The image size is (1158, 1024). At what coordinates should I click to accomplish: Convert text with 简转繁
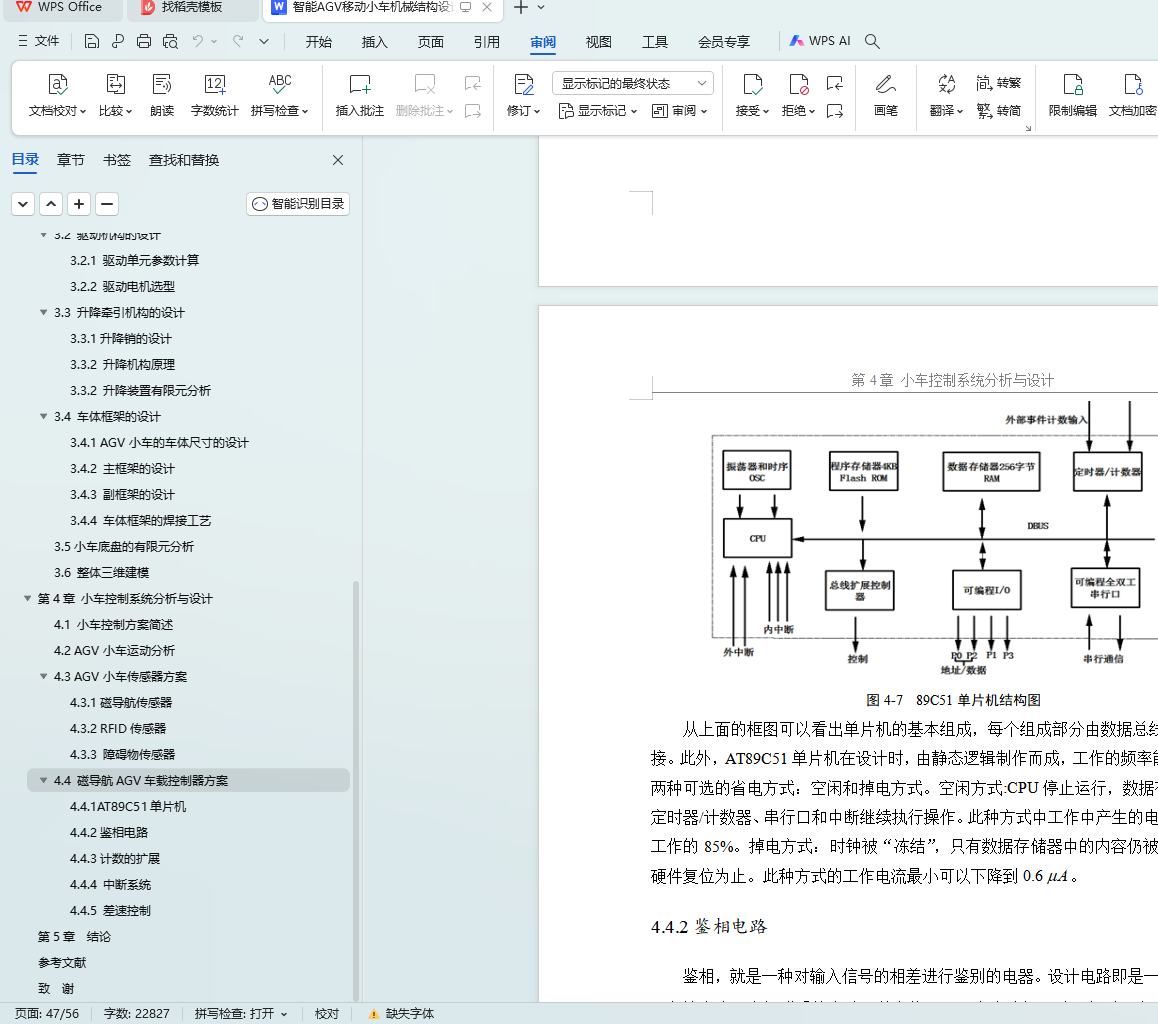tap(998, 83)
